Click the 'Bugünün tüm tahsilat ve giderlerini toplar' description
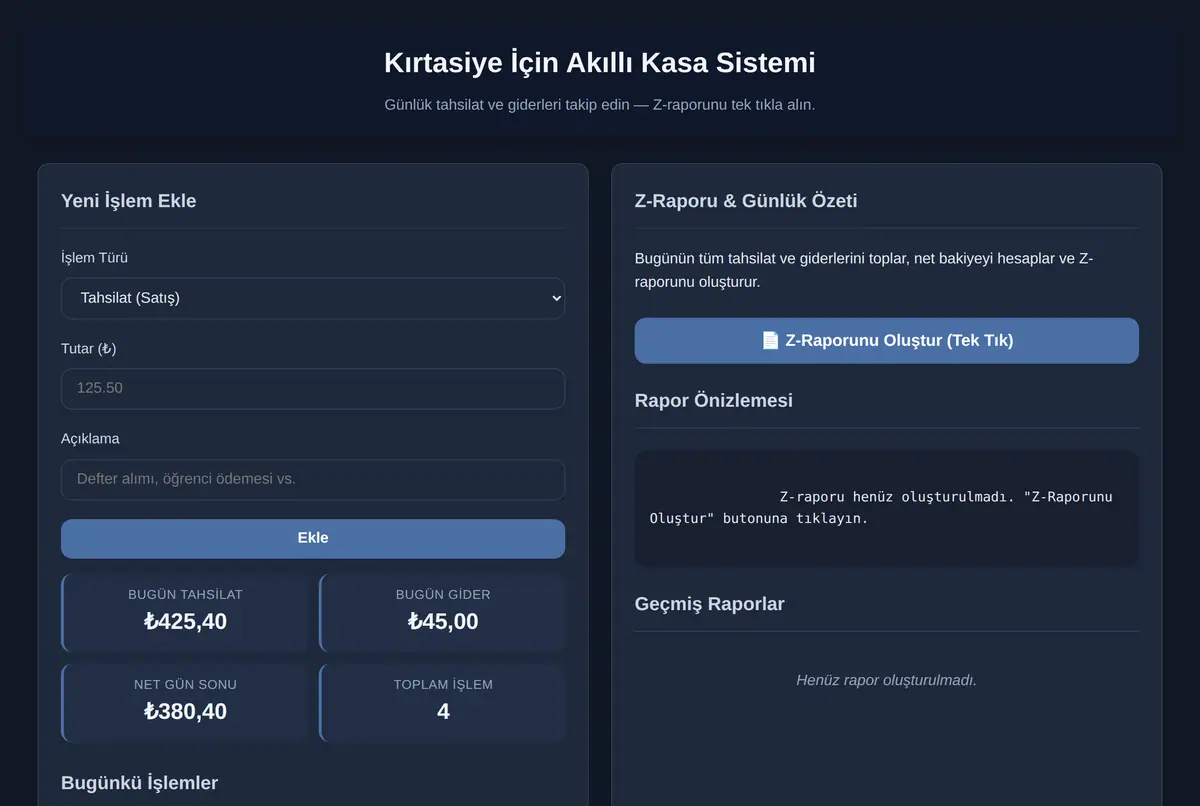 (864, 270)
